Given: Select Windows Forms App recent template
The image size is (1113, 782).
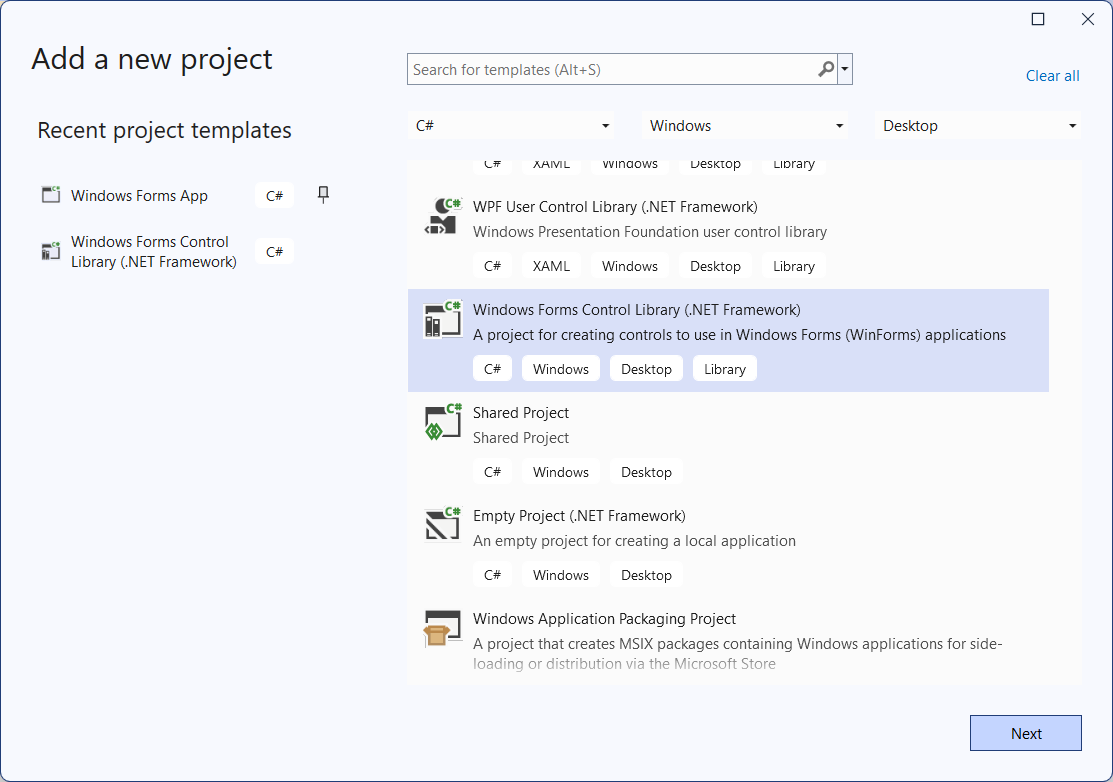Looking at the screenshot, I should coord(139,196).
